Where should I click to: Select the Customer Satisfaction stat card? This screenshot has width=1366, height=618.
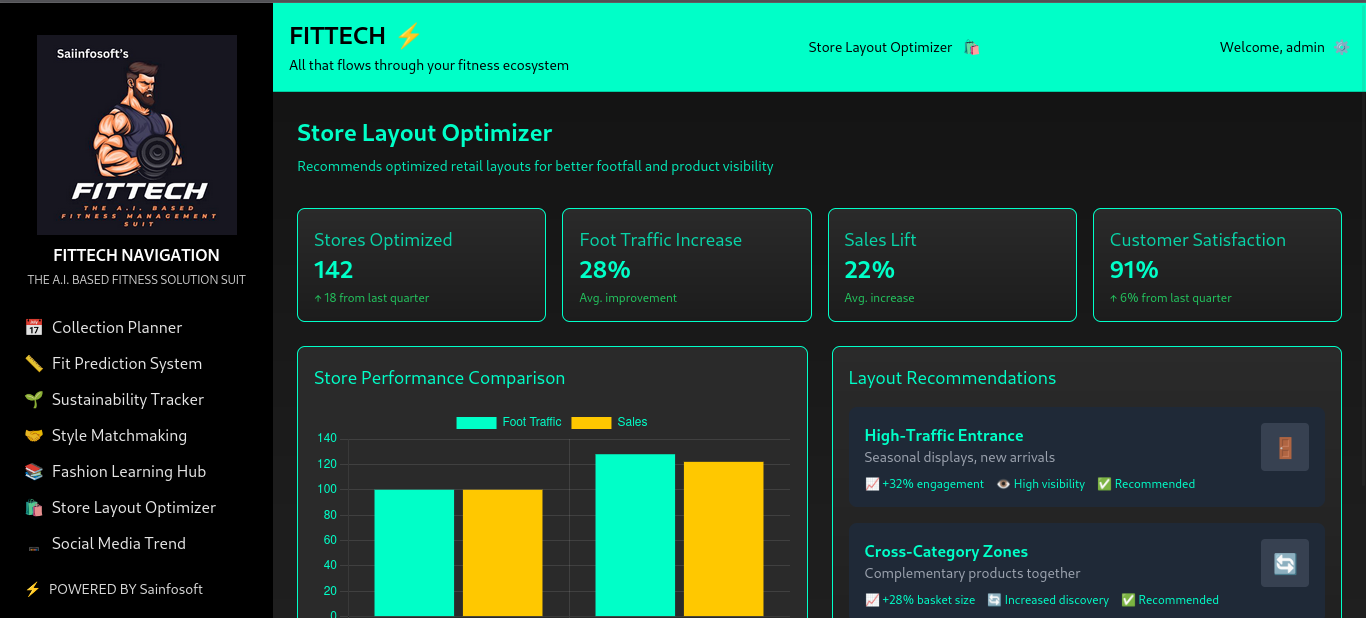click(x=1216, y=265)
